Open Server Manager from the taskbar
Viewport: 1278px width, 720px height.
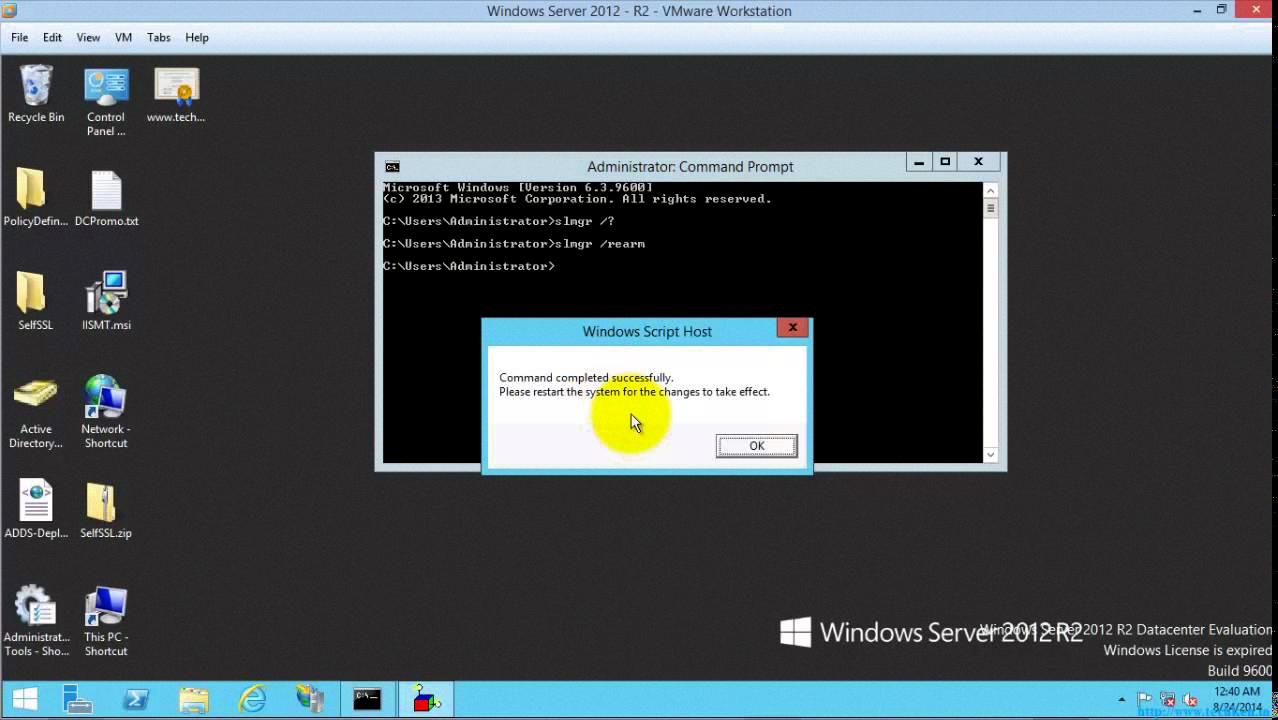[77, 699]
